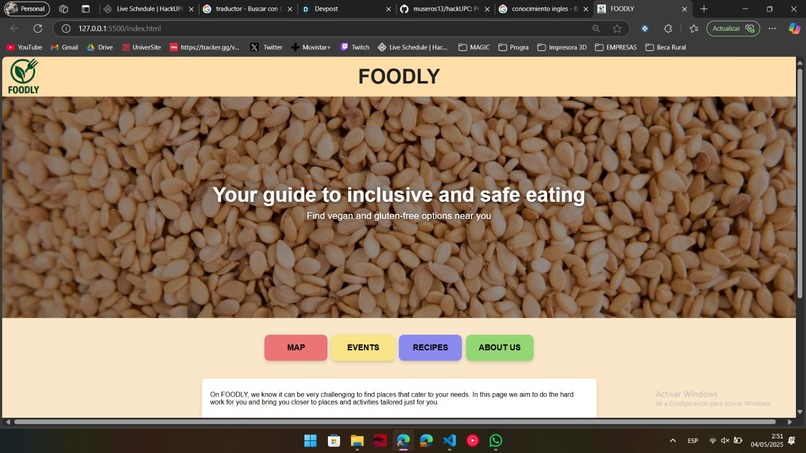Open the red app icon in taskbar
806x453 pixels.
380,441
